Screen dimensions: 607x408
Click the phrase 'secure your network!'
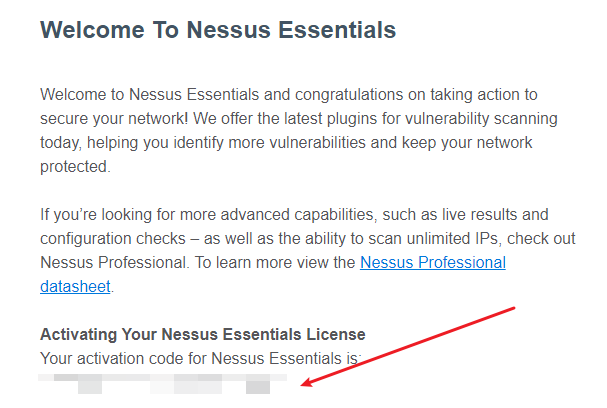click(x=114, y=118)
